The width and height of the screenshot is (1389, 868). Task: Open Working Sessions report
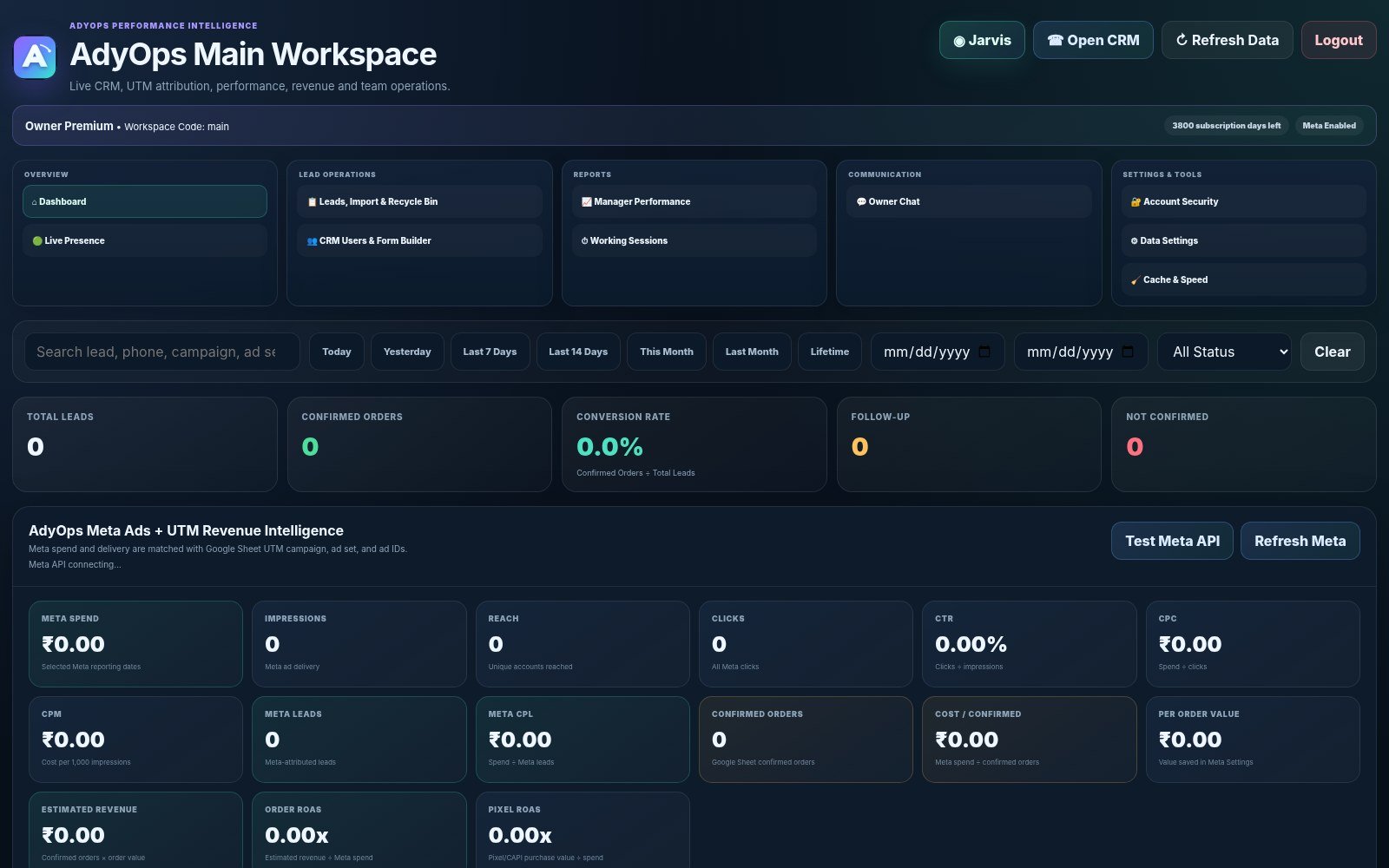[x=694, y=240]
